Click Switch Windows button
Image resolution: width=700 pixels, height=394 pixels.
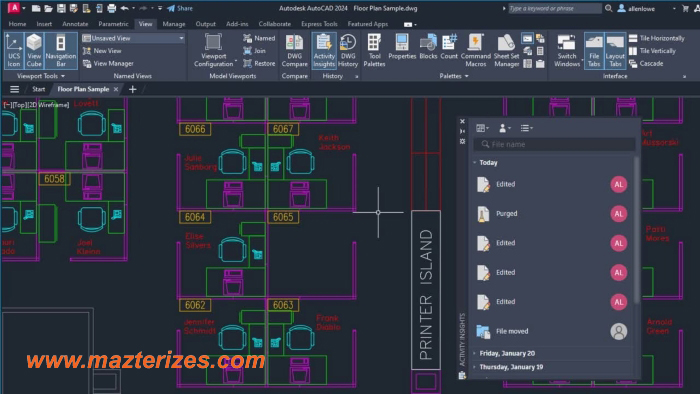pos(567,50)
